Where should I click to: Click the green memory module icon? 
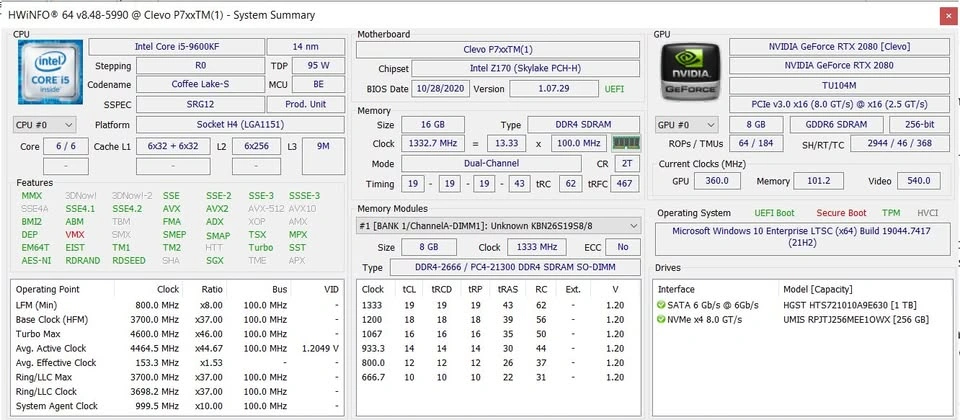[x=626, y=144]
